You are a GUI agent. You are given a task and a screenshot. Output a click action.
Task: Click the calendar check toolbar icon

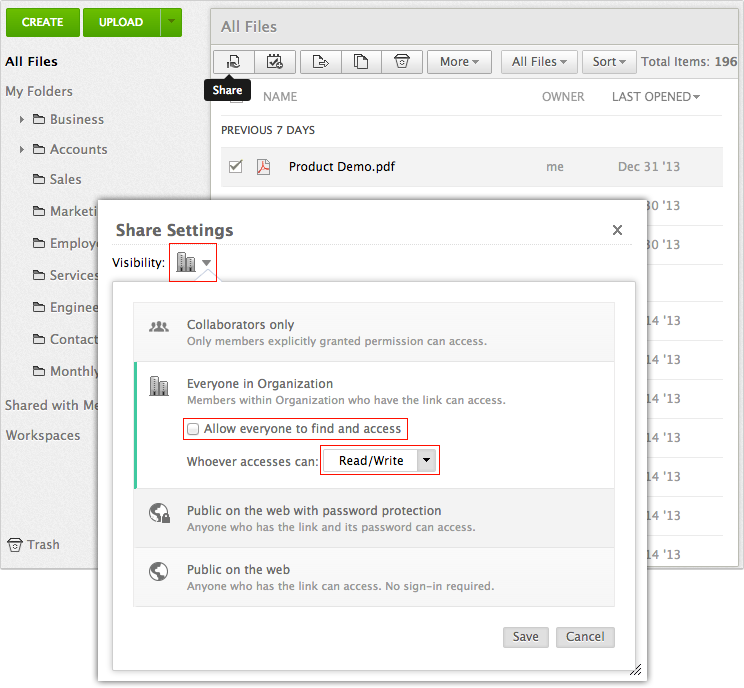pos(275,62)
